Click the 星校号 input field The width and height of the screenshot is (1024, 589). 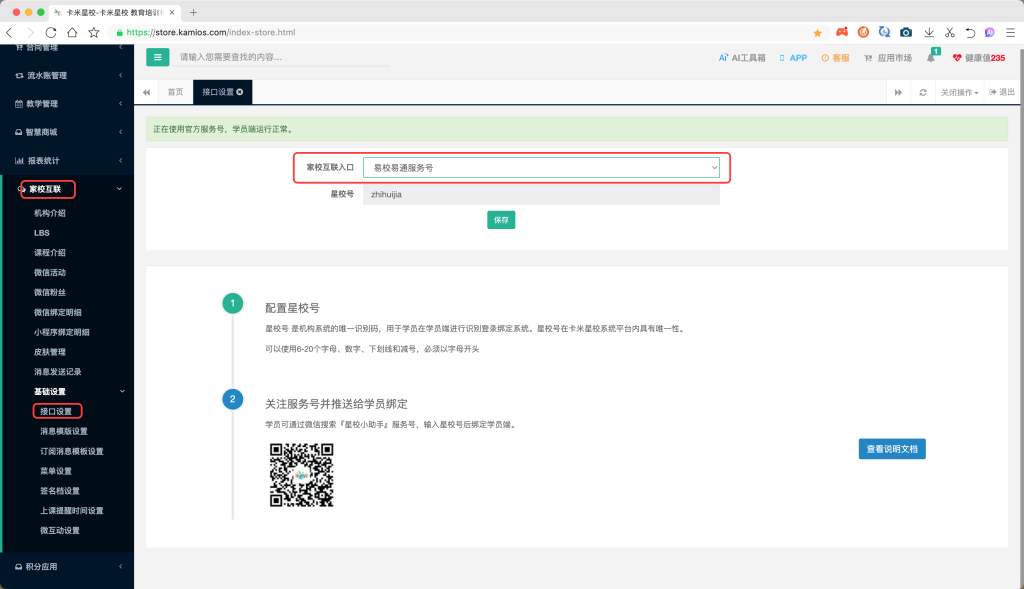coord(541,195)
